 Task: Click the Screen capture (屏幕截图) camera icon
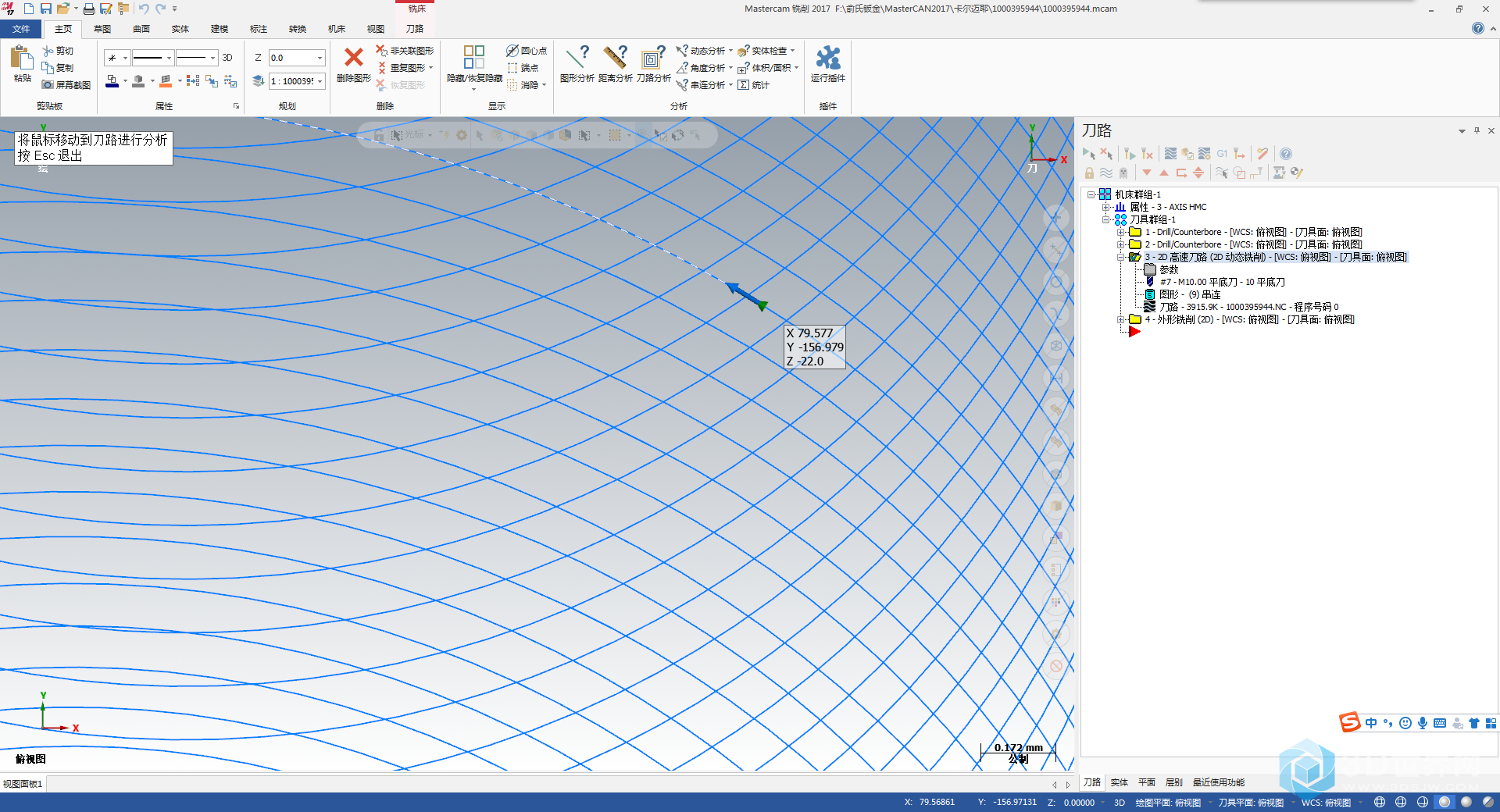48,85
